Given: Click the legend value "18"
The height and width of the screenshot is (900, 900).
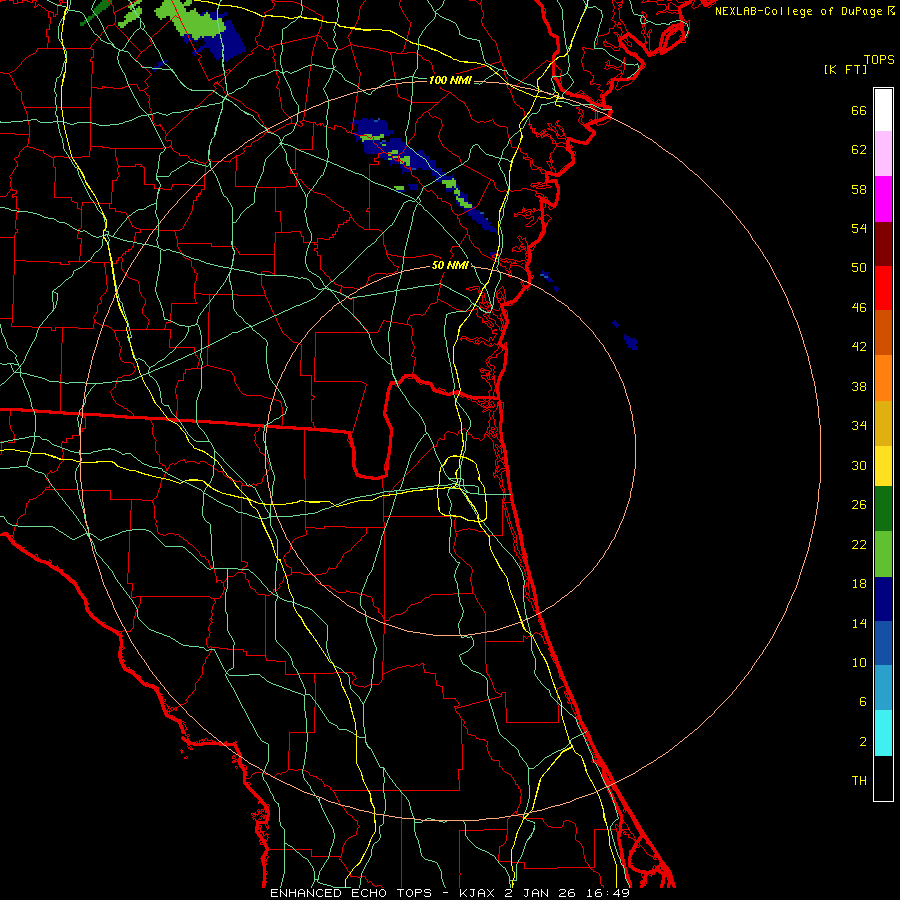Looking at the screenshot, I should coord(859,584).
